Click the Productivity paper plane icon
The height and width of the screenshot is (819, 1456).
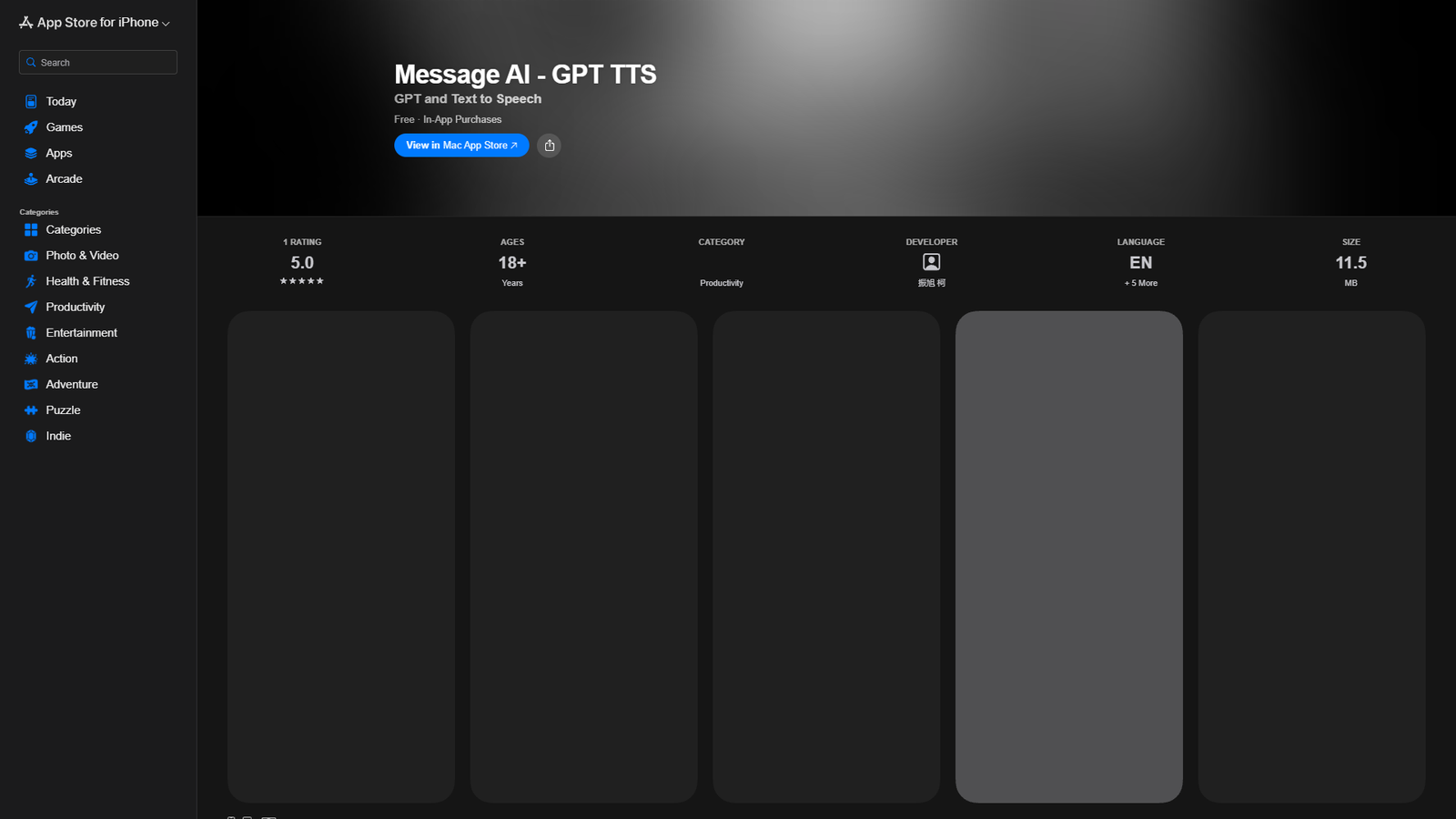31,308
